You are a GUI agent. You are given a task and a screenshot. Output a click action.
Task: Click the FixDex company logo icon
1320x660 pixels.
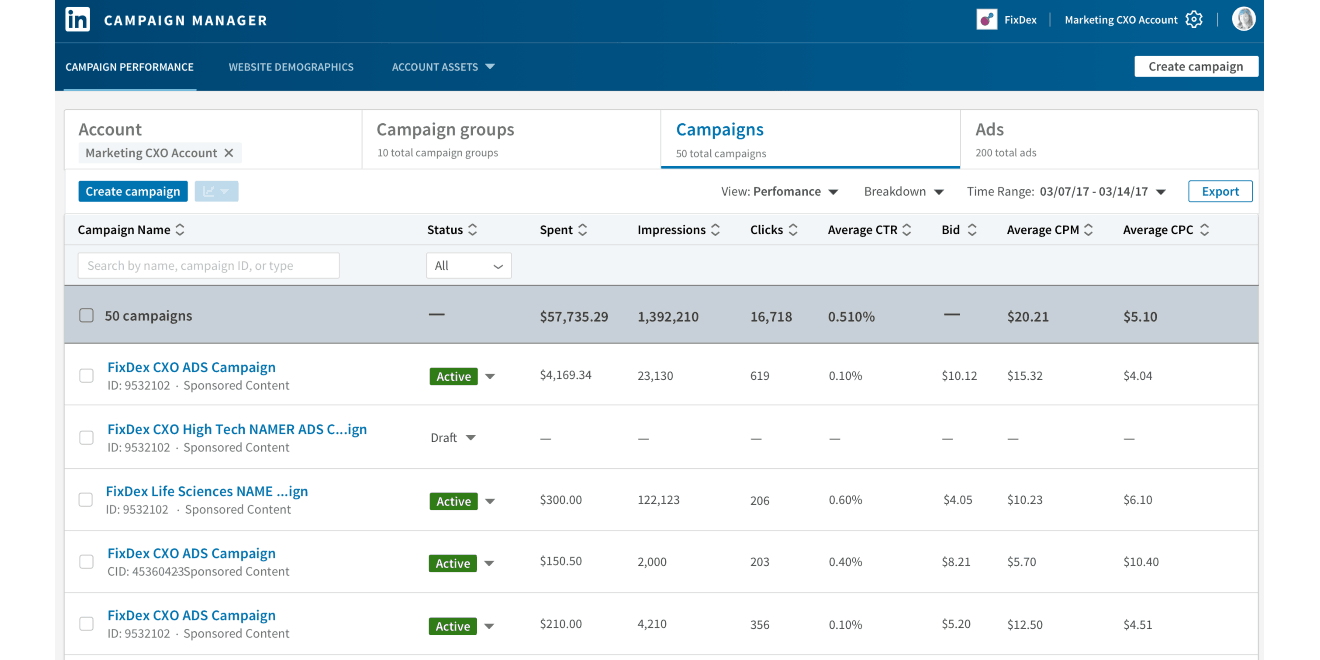tap(986, 19)
